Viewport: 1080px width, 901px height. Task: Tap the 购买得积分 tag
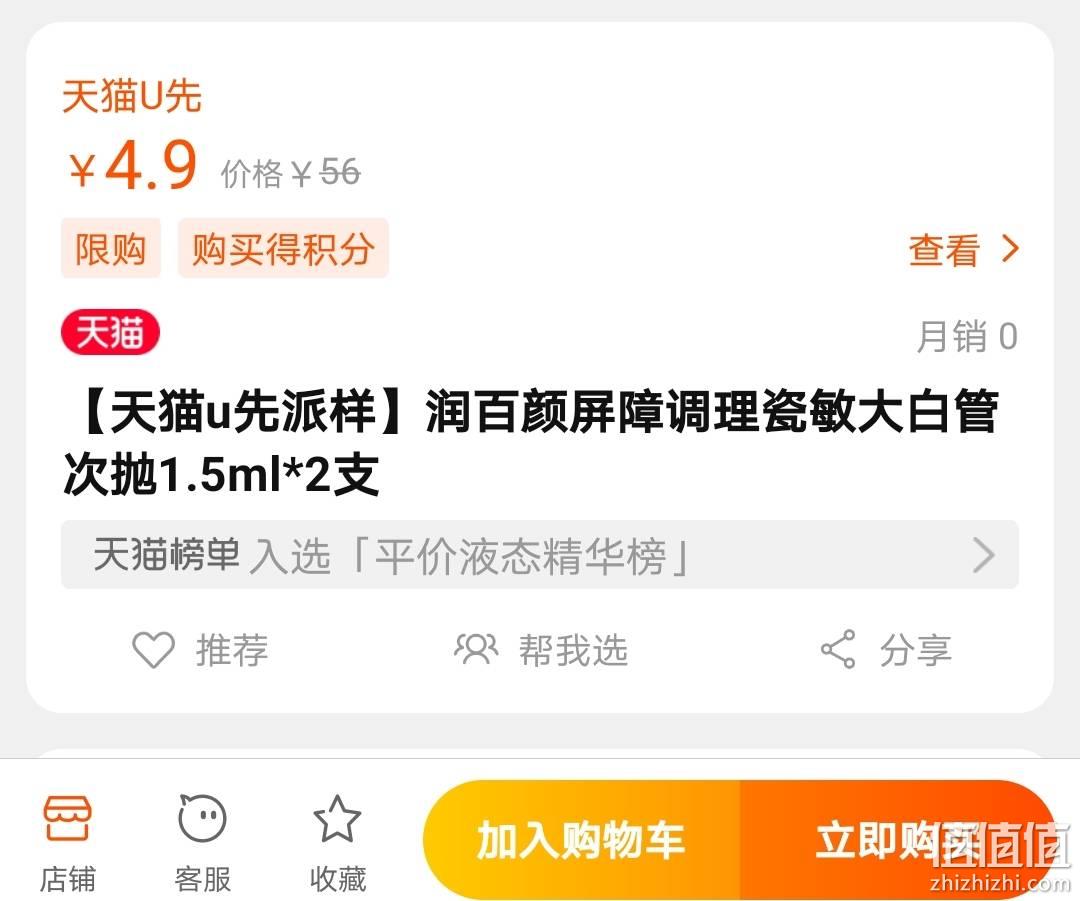[283, 248]
